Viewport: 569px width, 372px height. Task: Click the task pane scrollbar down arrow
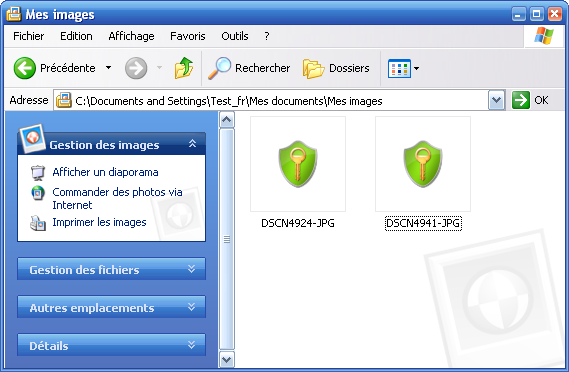[x=227, y=360]
